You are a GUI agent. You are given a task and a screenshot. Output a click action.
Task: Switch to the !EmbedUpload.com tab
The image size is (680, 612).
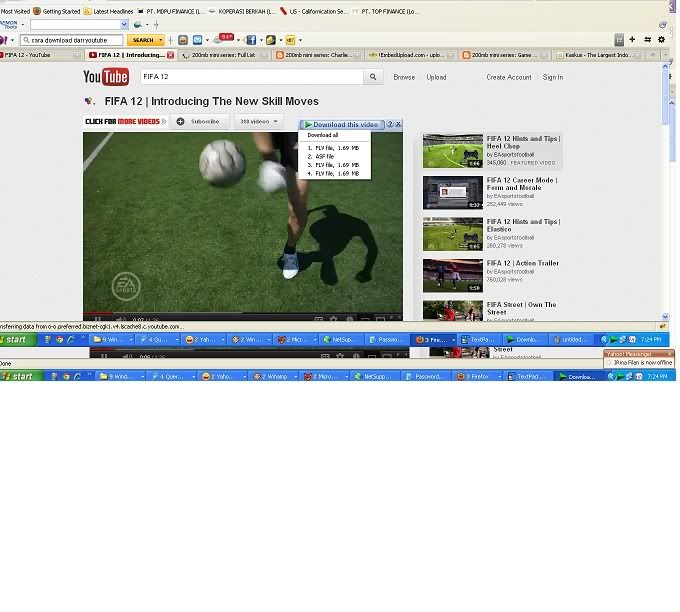[x=411, y=55]
